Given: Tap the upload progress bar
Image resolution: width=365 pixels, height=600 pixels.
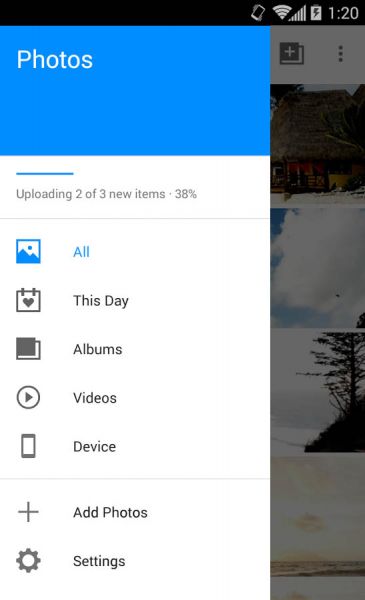Looking at the screenshot, I should (45, 173).
